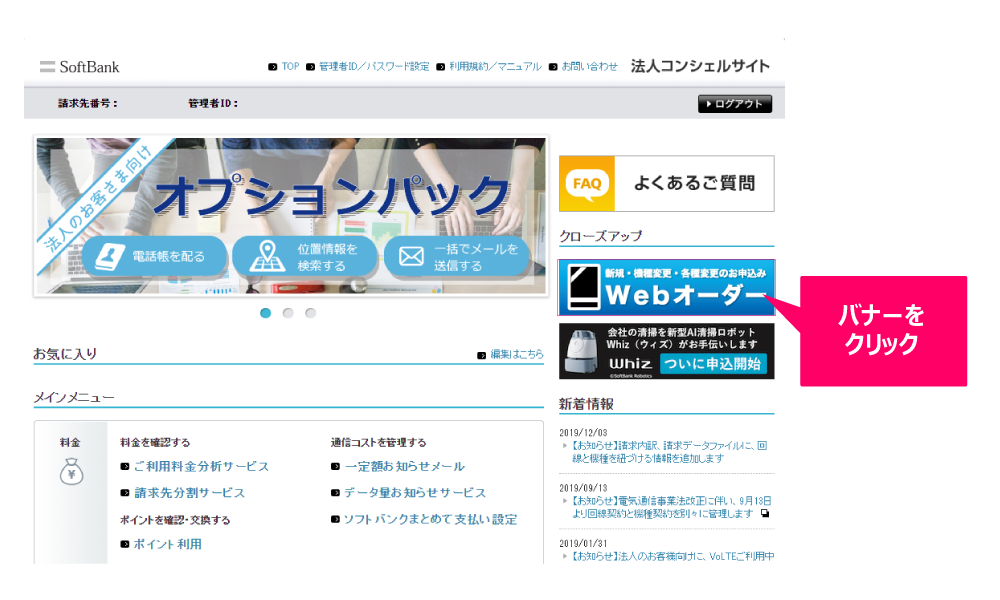
Task: Click the クローズアップ heading
Action: (601, 236)
